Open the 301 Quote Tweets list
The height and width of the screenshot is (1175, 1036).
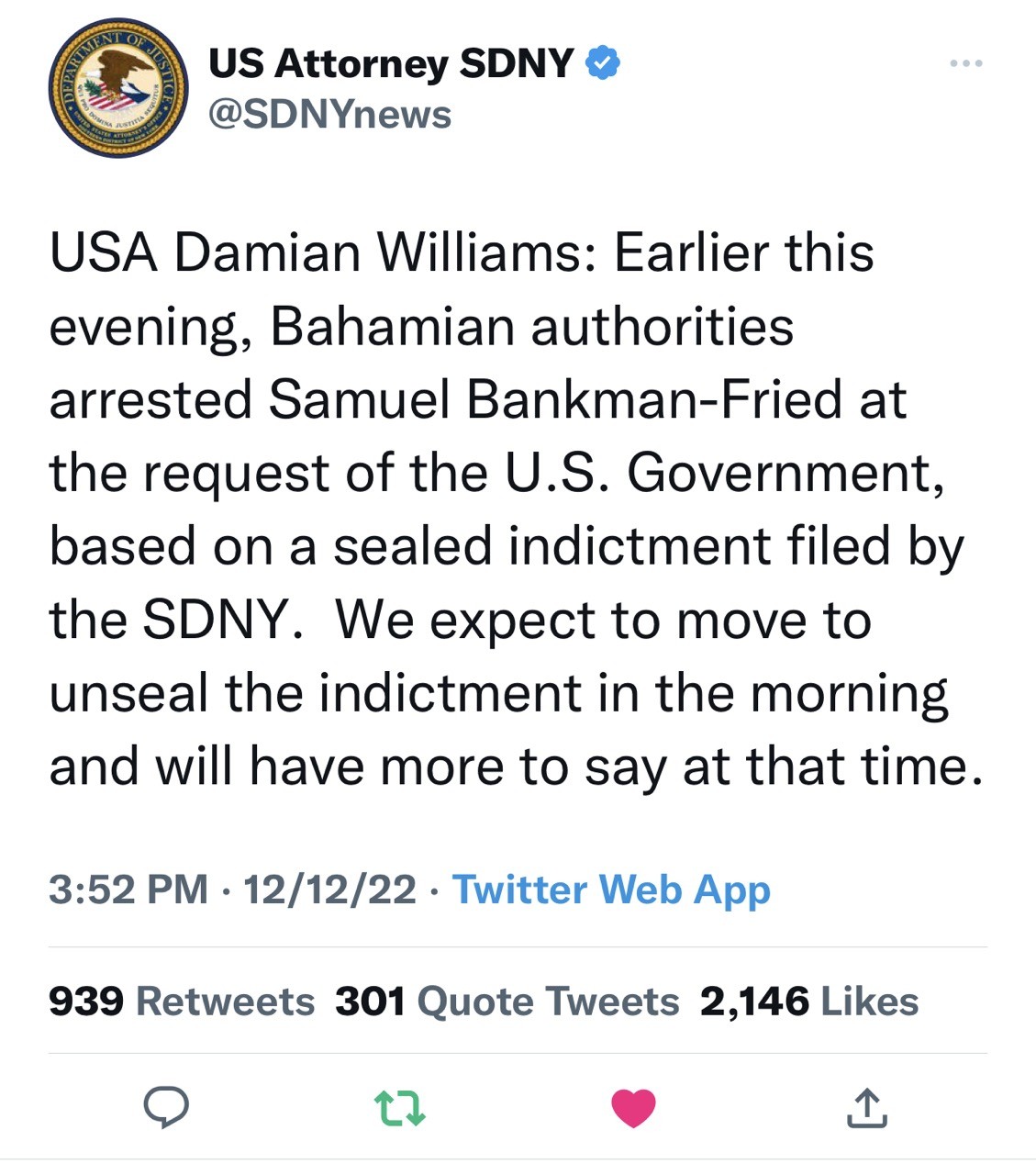click(507, 1002)
